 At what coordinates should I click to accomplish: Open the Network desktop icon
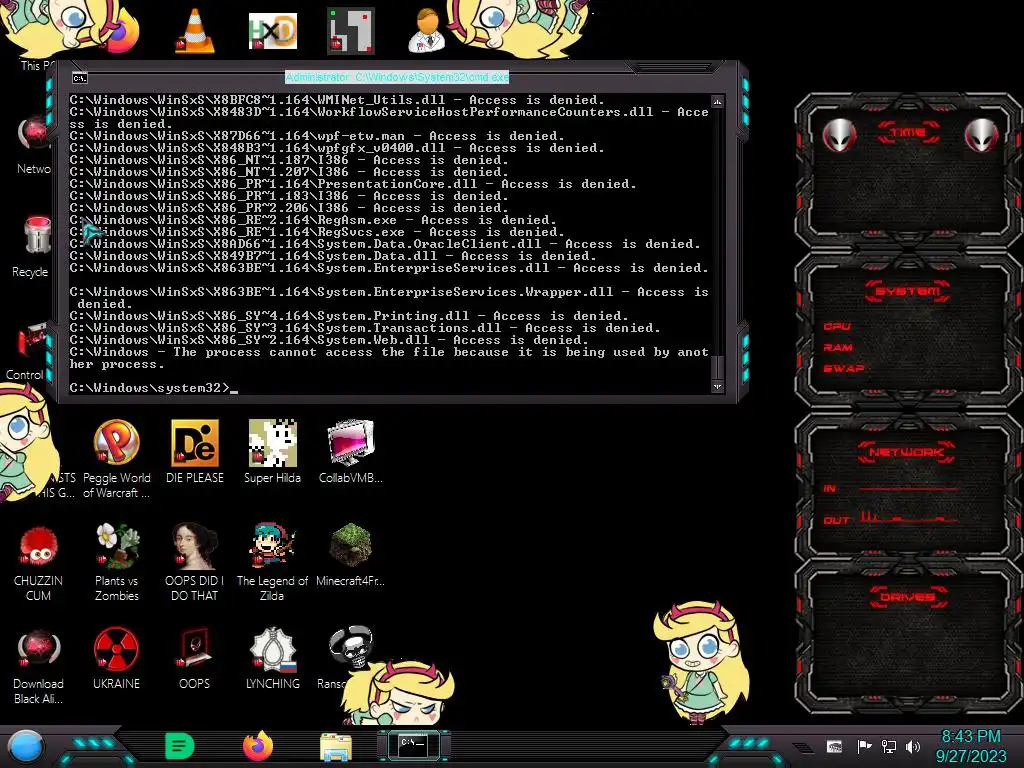[x=34, y=144]
